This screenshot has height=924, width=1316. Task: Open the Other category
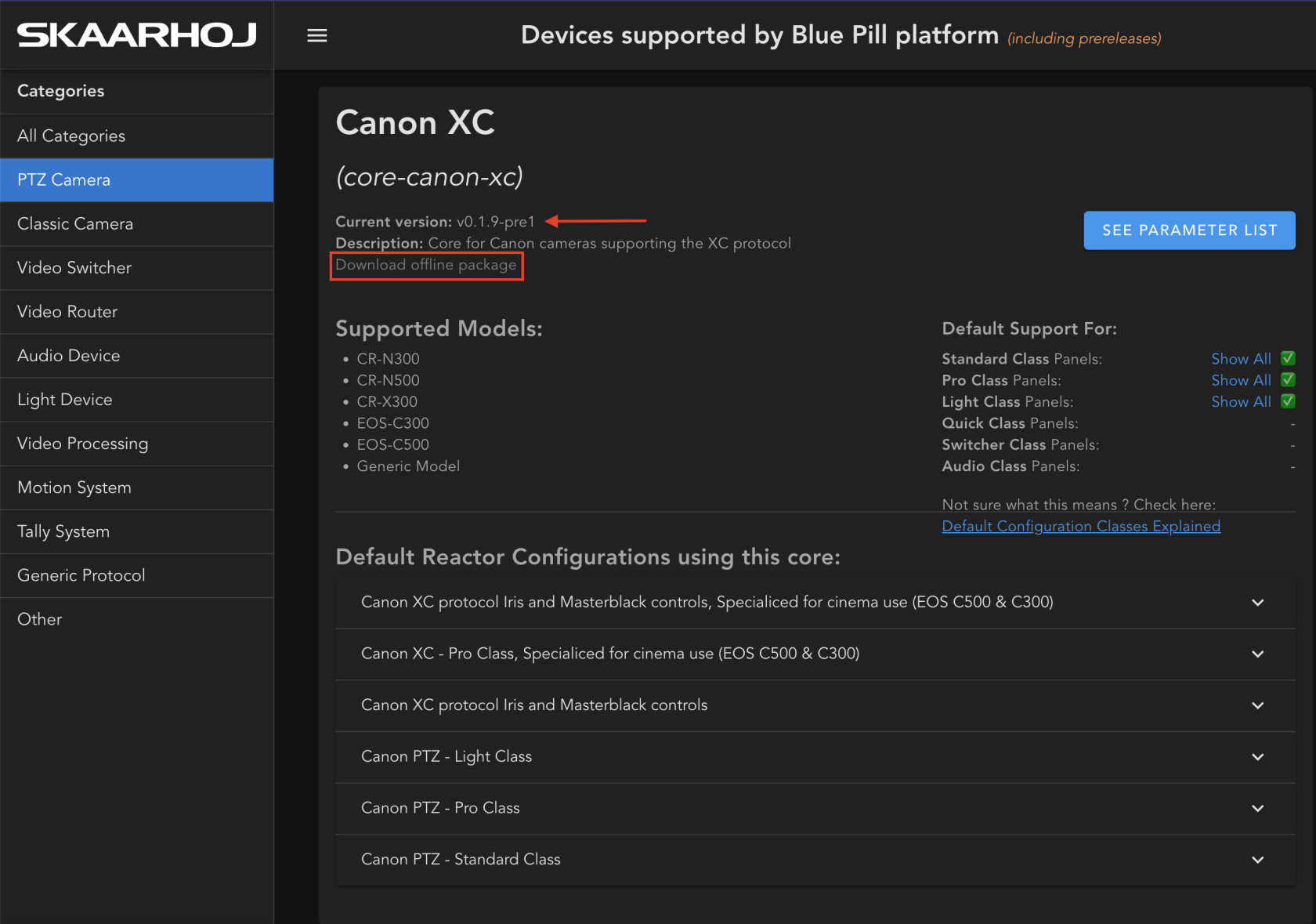click(x=136, y=618)
